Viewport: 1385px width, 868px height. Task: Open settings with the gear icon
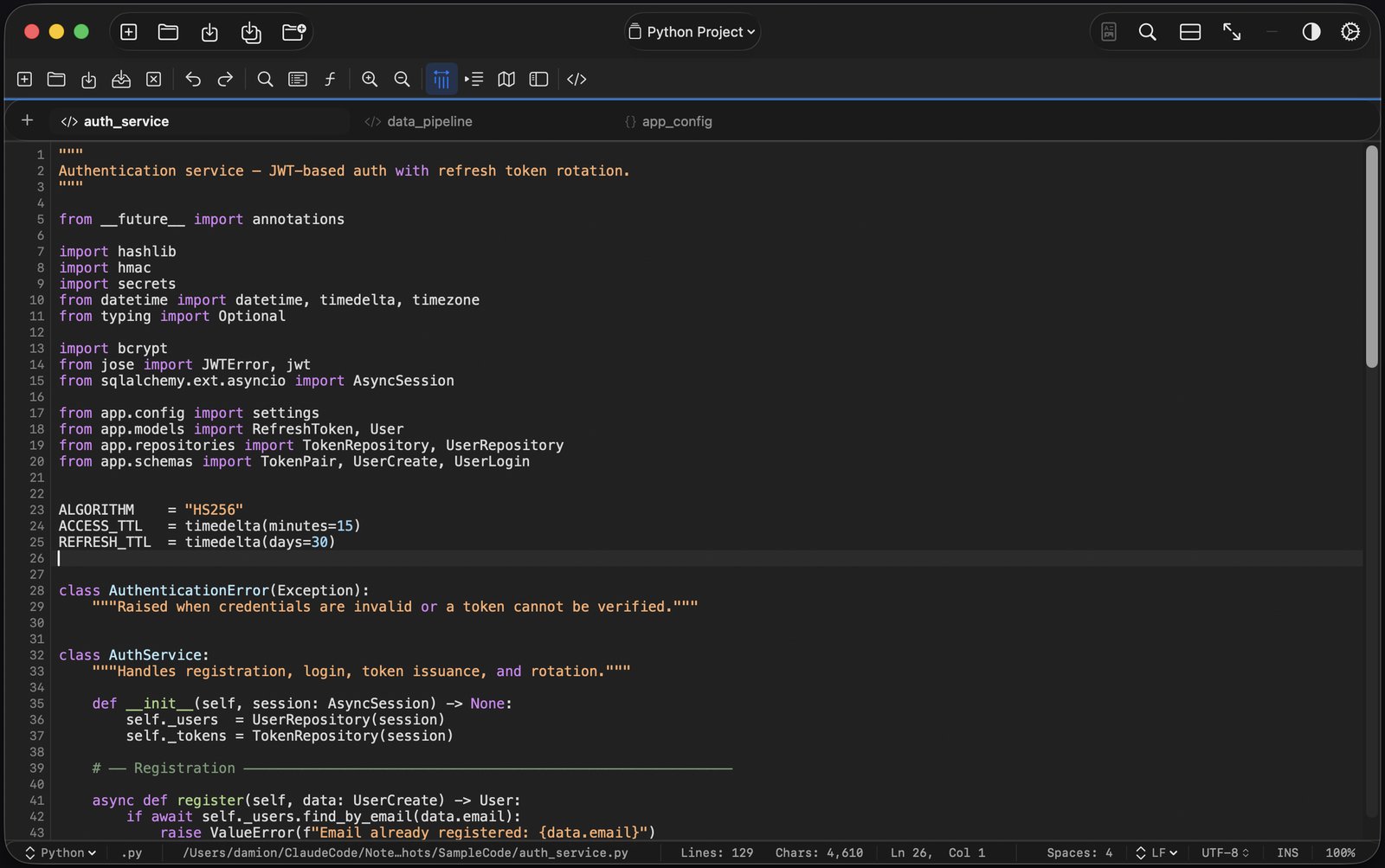click(x=1350, y=32)
